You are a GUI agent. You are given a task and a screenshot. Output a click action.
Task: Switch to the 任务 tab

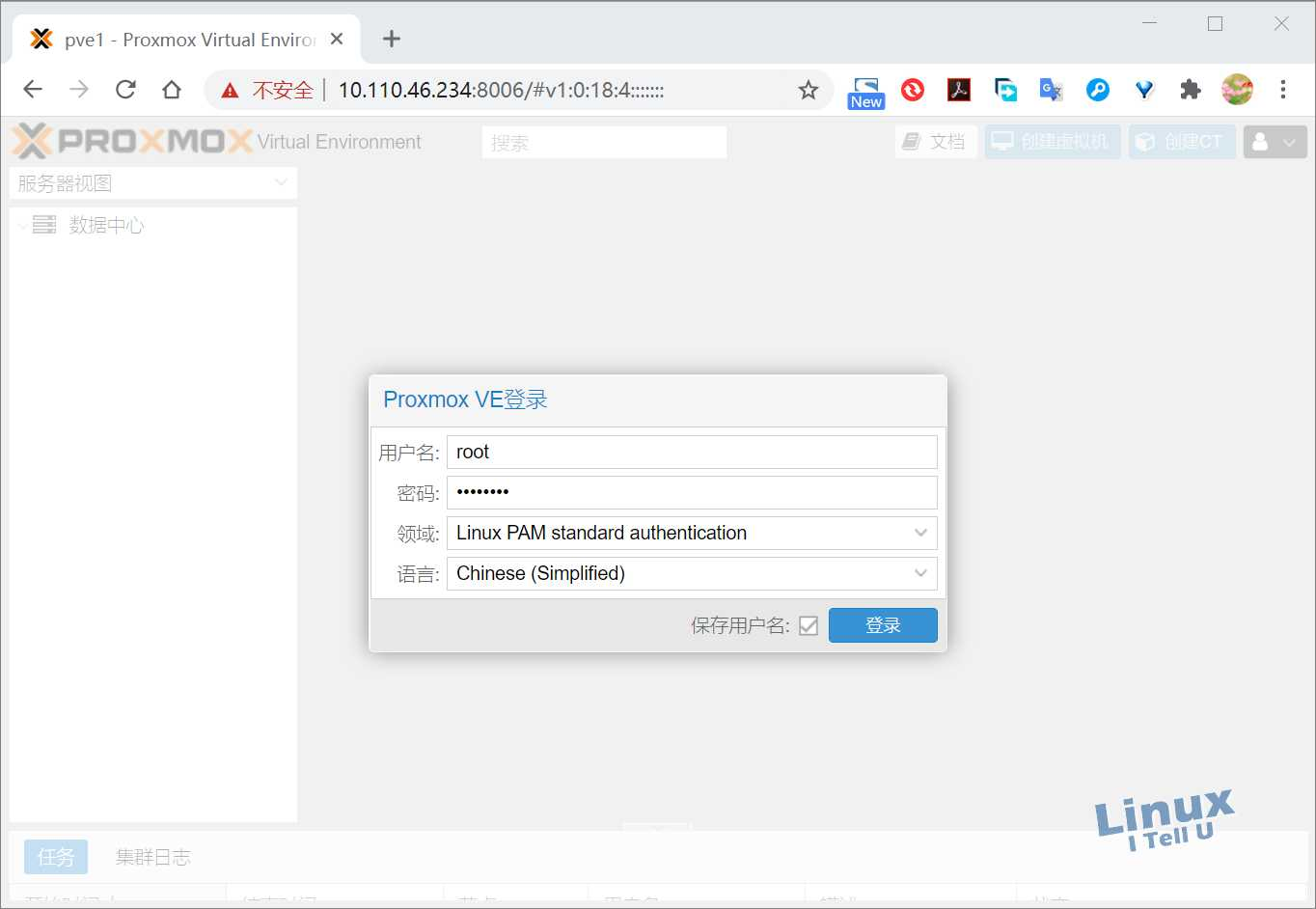pos(56,857)
